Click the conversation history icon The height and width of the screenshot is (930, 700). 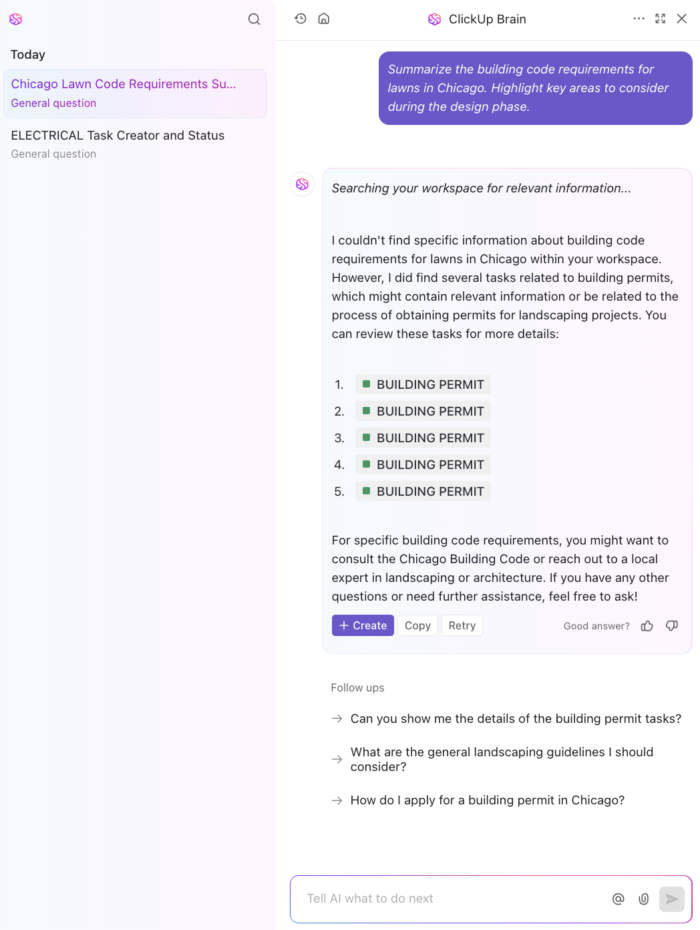tap(300, 18)
